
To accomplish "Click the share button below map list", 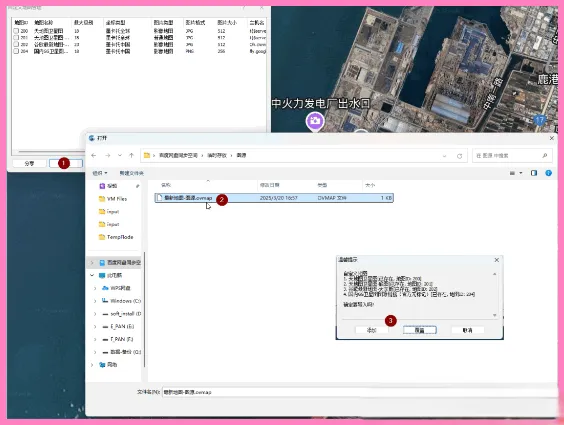I will 29,163.
